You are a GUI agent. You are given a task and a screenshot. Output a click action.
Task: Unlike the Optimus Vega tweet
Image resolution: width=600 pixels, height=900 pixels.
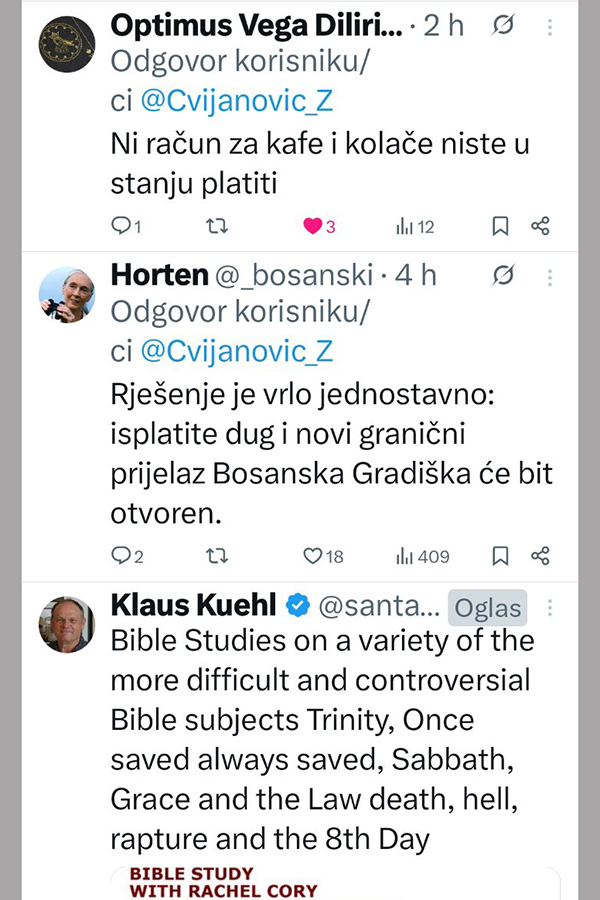312,227
